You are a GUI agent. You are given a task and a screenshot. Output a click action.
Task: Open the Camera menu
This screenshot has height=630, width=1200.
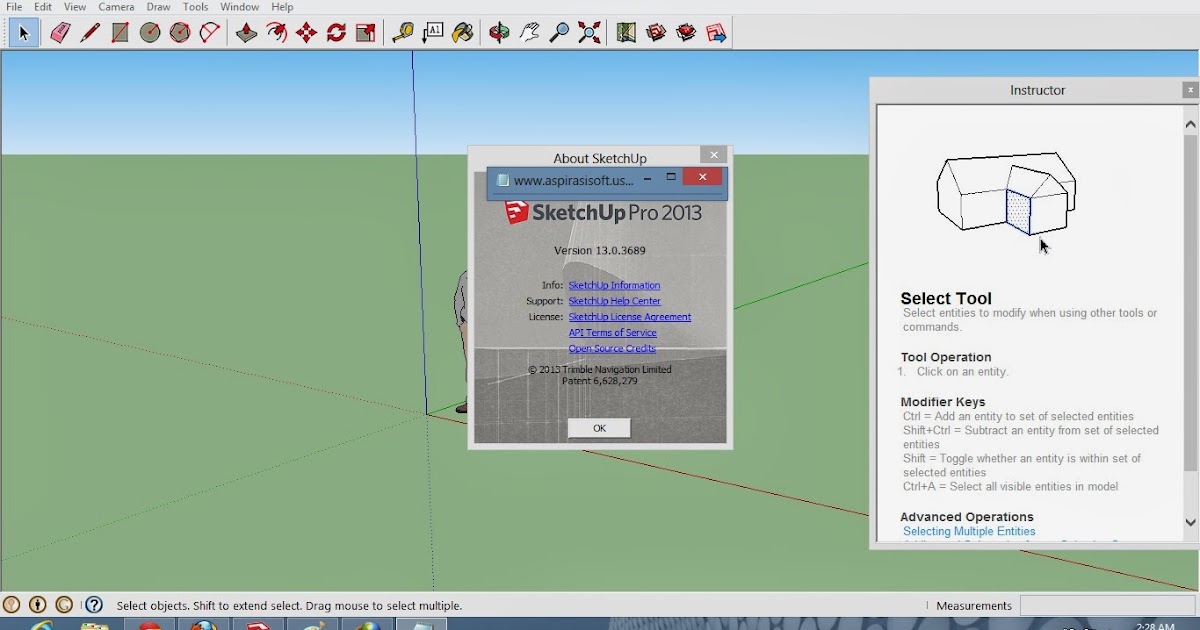click(116, 7)
